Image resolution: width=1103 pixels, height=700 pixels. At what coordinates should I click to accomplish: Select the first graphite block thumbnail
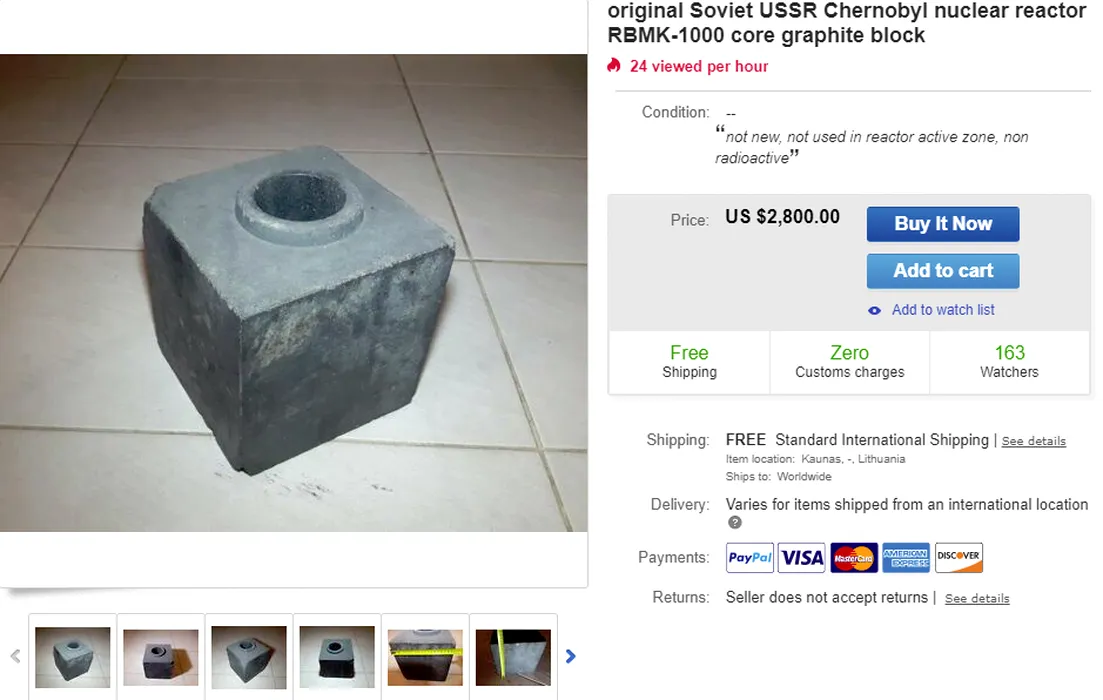72,657
